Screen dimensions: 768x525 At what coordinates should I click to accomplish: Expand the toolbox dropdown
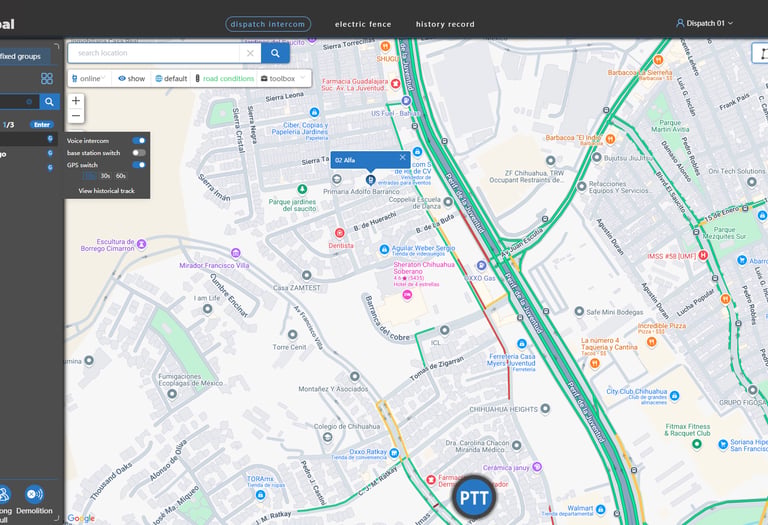pos(283,78)
